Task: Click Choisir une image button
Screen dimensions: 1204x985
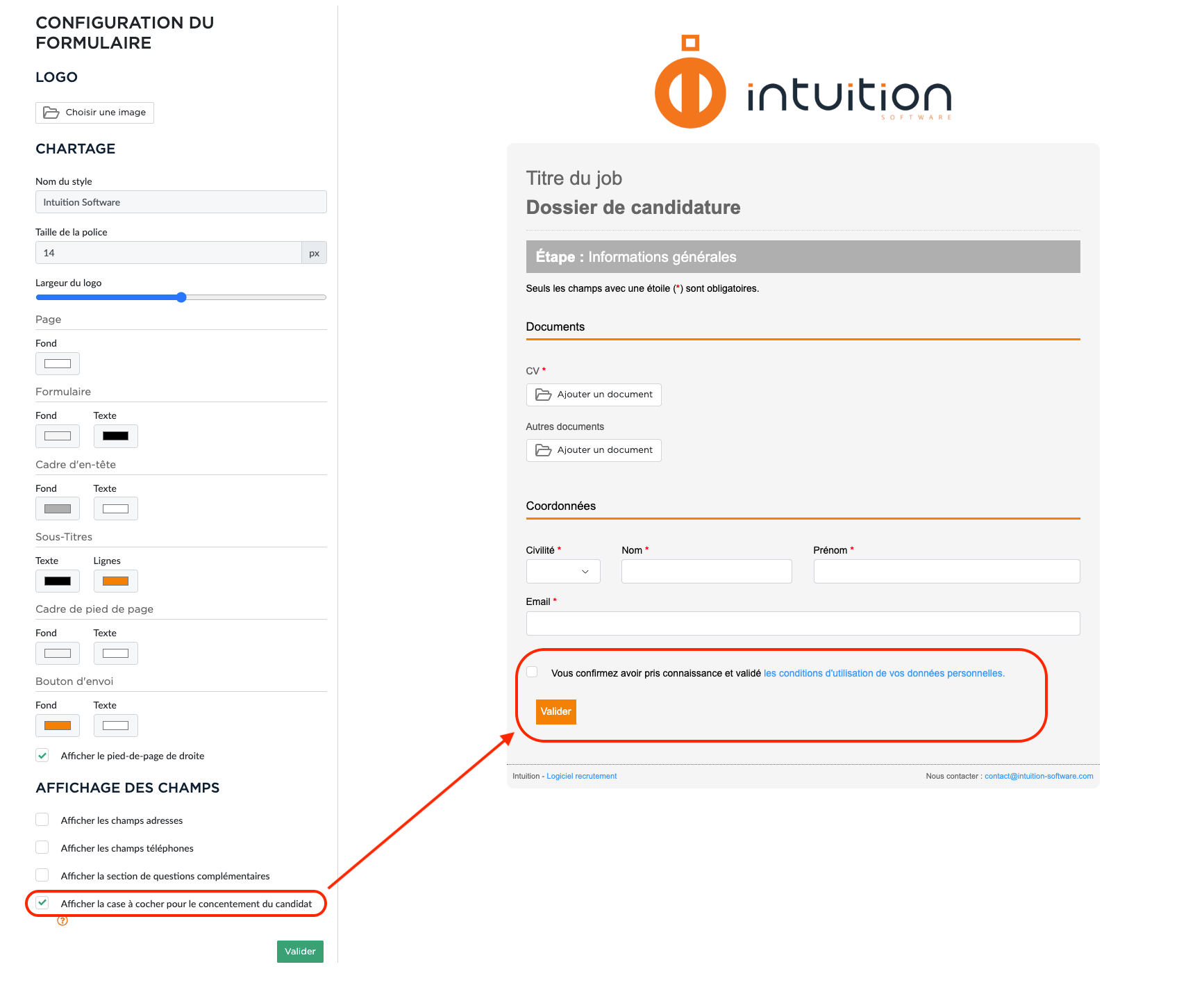Action: coord(94,113)
